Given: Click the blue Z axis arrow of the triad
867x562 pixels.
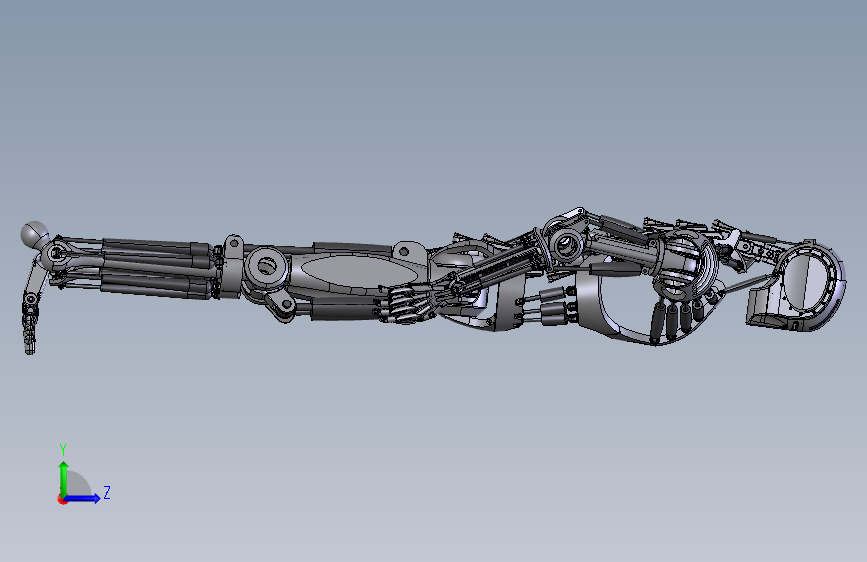Looking at the screenshot, I should 82,498.
